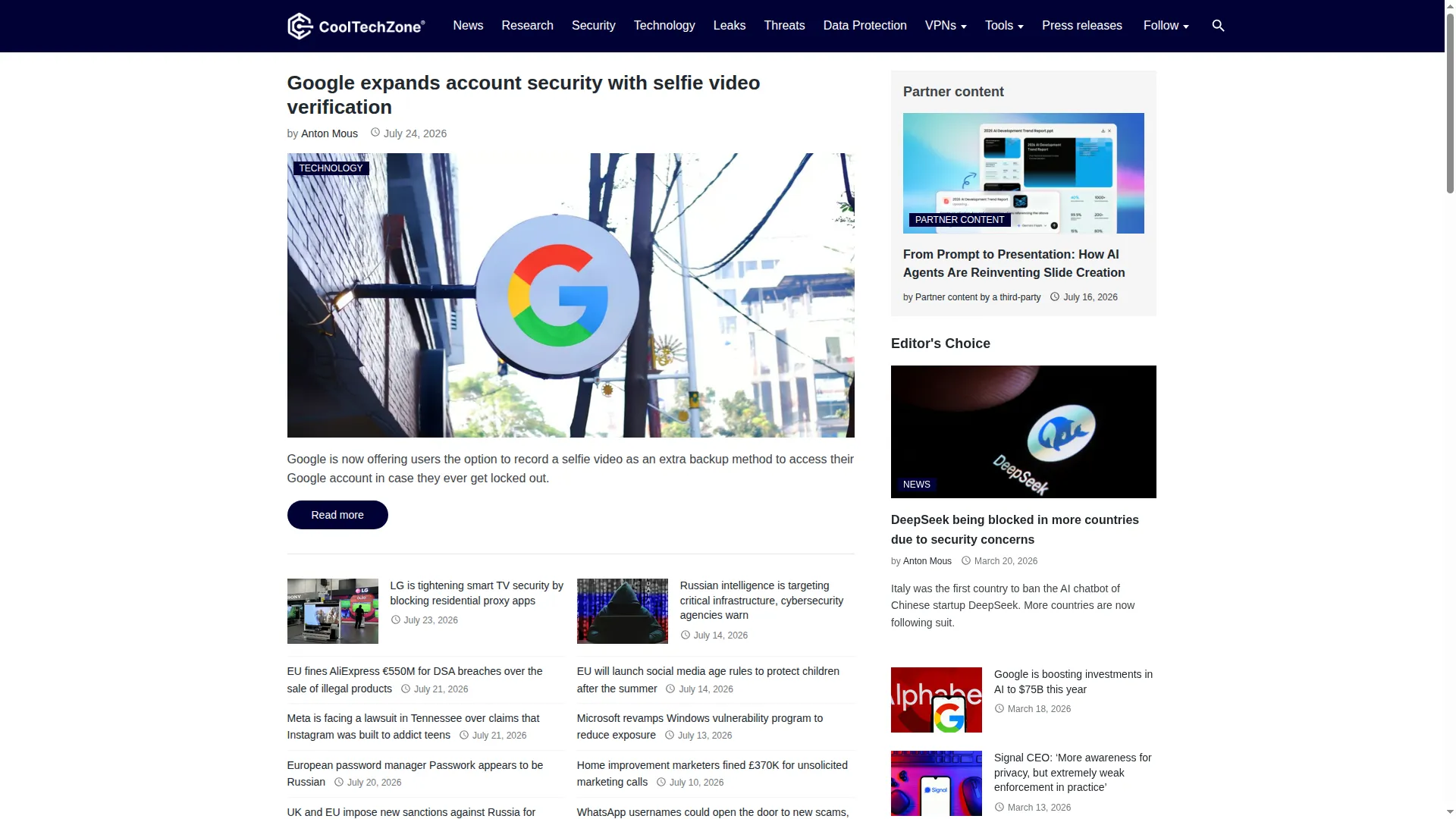Open Signal CEO privacy awareness article
The width and height of the screenshot is (1456, 819).
click(x=1072, y=772)
